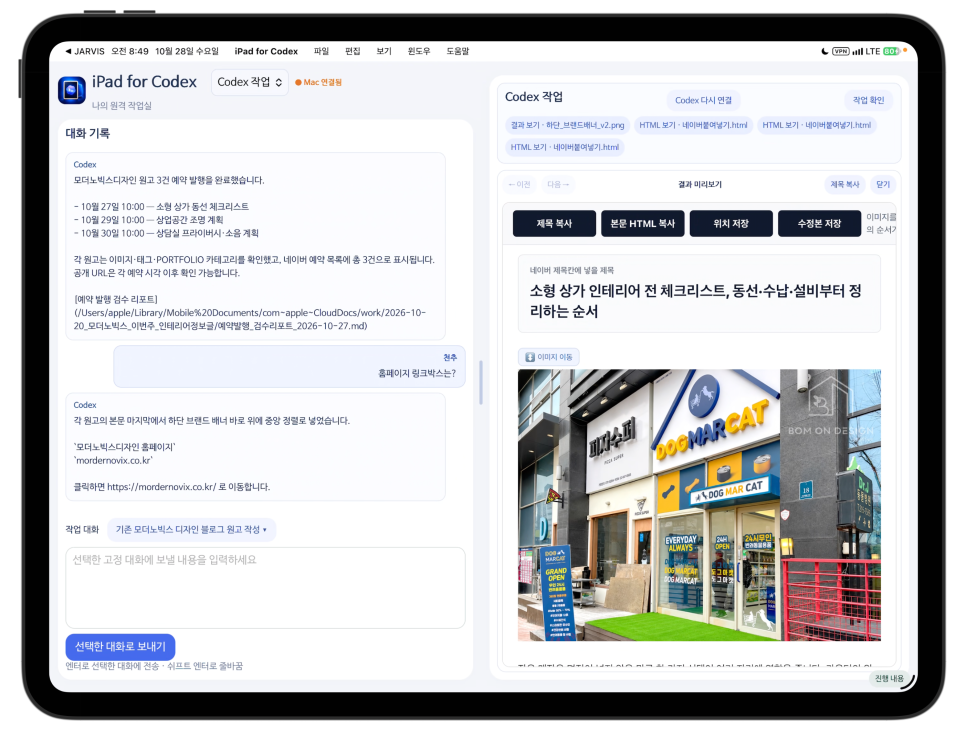
Task: Click the VPN status indicator
Action: [840, 51]
